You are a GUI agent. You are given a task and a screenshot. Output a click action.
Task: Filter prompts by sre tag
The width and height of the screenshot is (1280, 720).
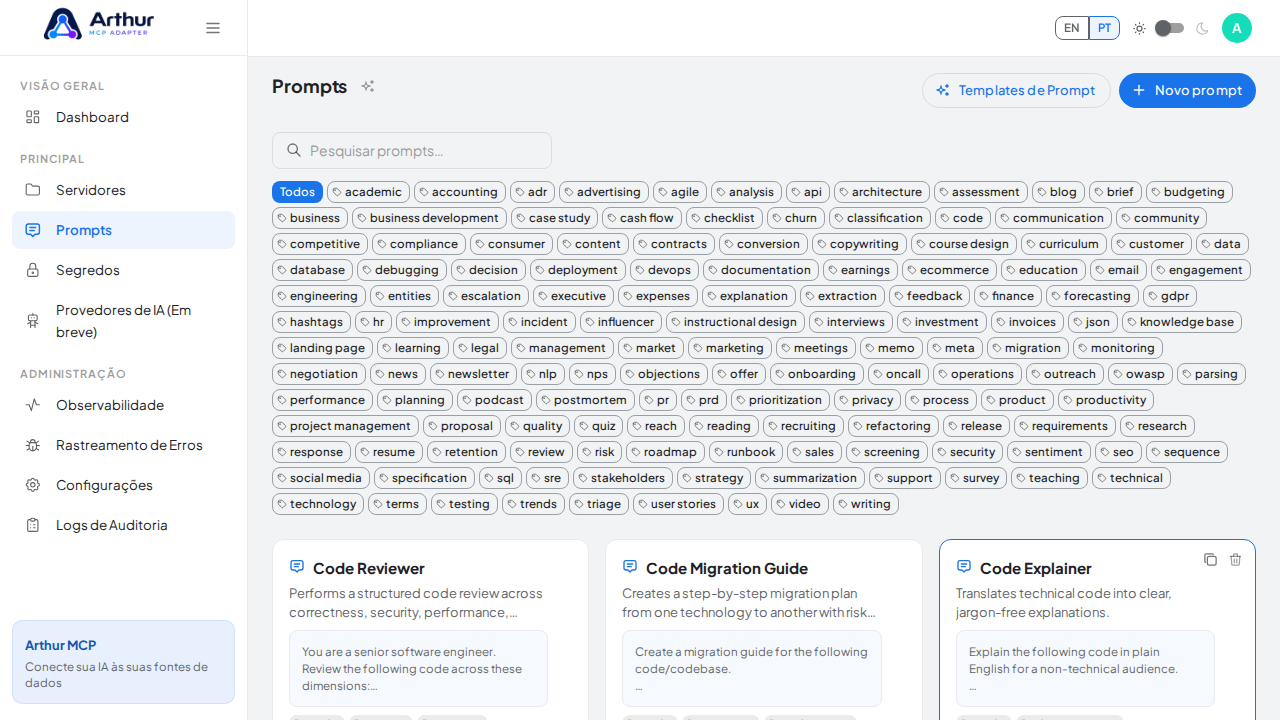pyautogui.click(x=547, y=478)
